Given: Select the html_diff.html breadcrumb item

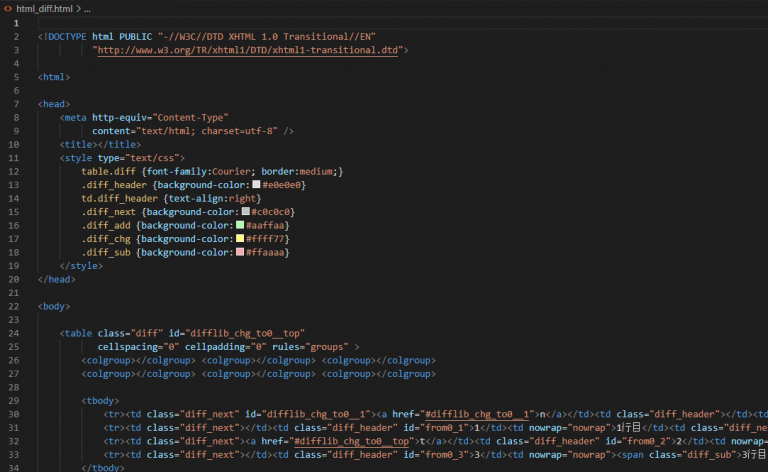Looking at the screenshot, I should pos(45,8).
